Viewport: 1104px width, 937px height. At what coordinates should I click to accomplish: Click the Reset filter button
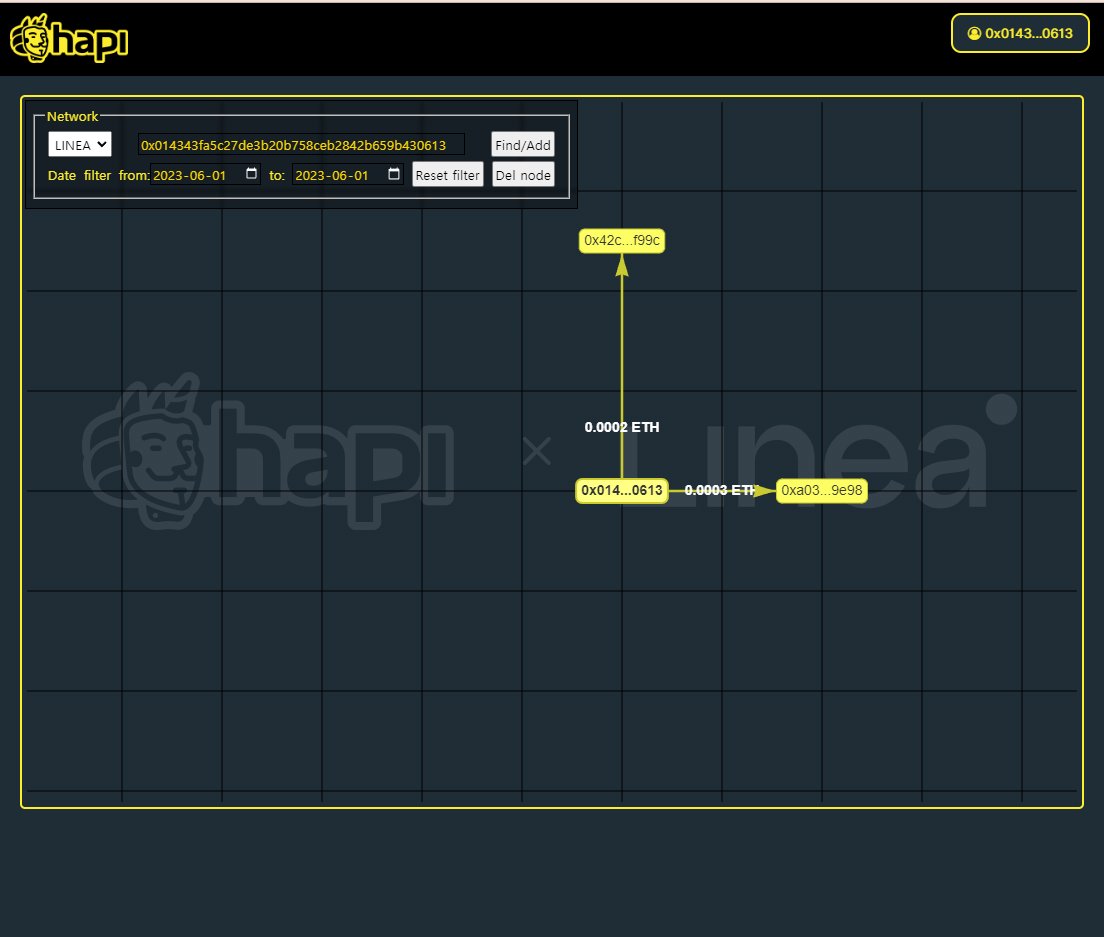[x=447, y=175]
